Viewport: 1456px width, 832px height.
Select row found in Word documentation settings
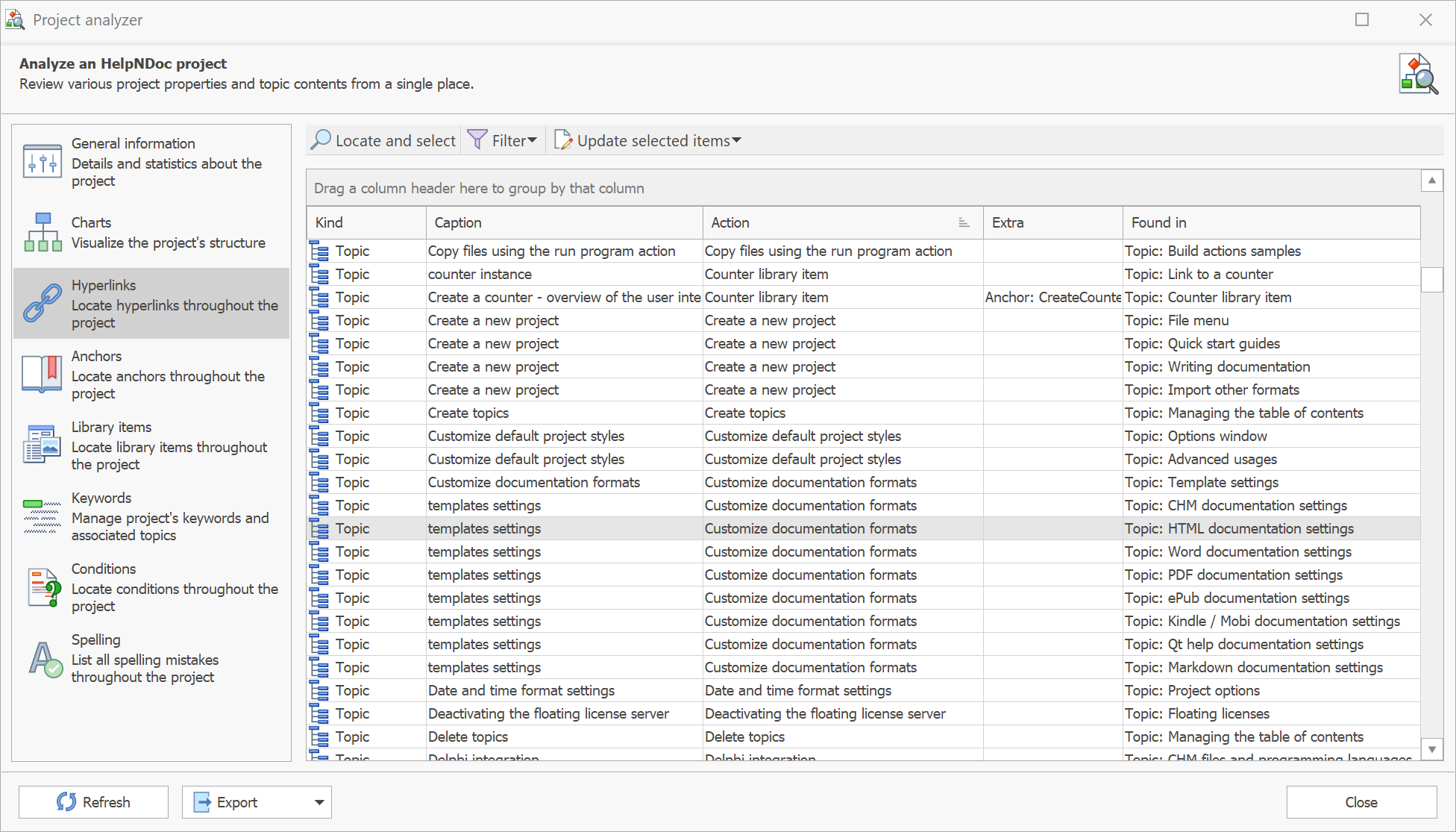864,551
